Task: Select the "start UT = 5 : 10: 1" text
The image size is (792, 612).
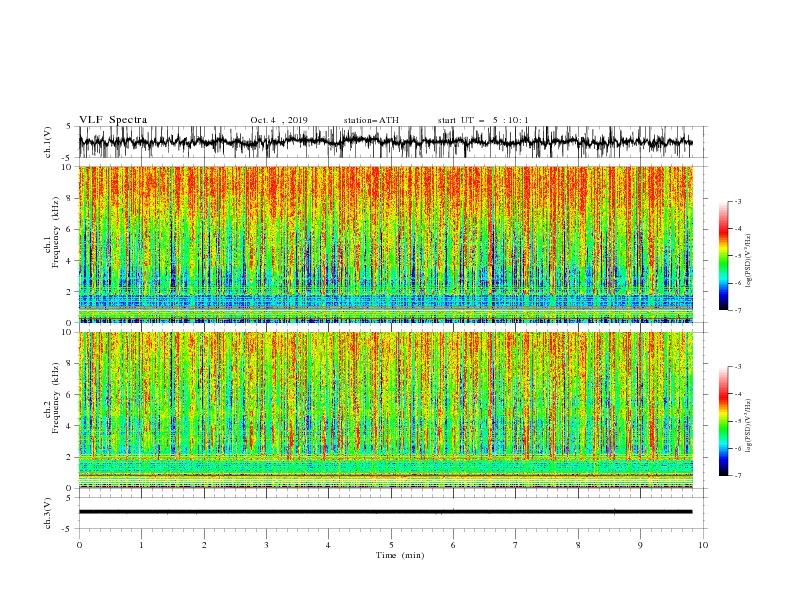Action: coord(483,120)
